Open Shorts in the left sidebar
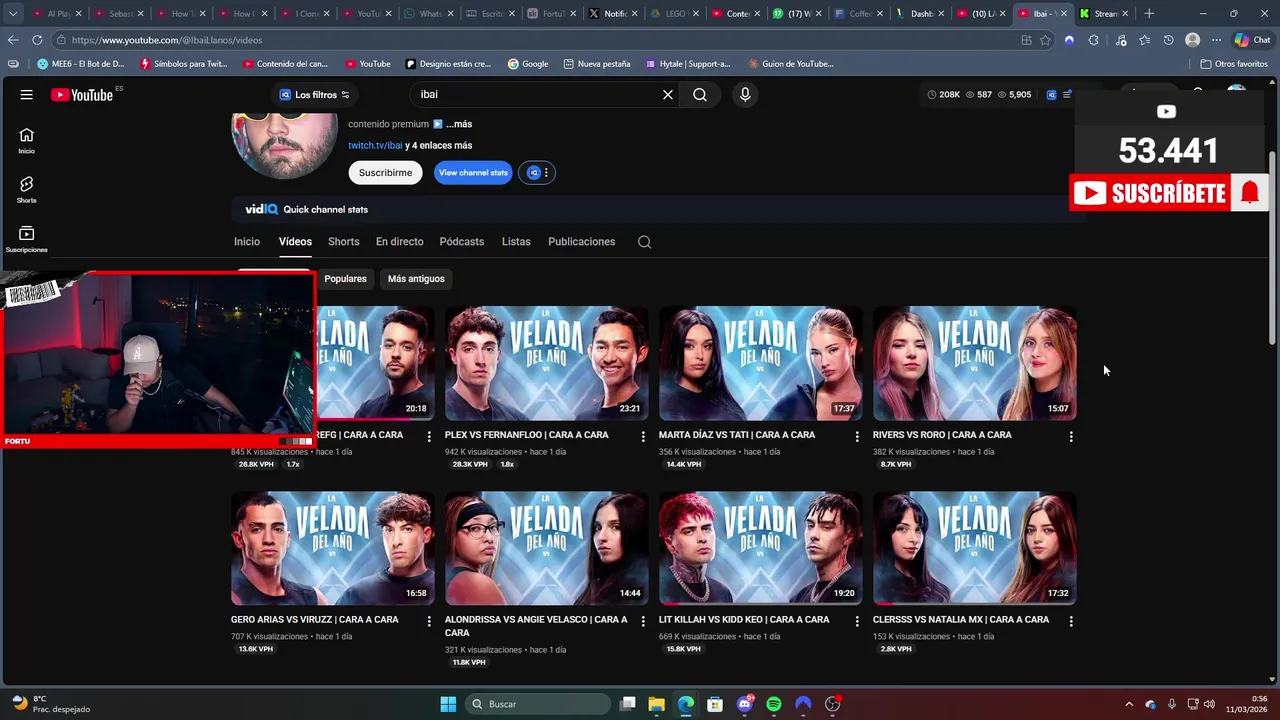Image resolution: width=1280 pixels, height=720 pixels. [x=26, y=190]
